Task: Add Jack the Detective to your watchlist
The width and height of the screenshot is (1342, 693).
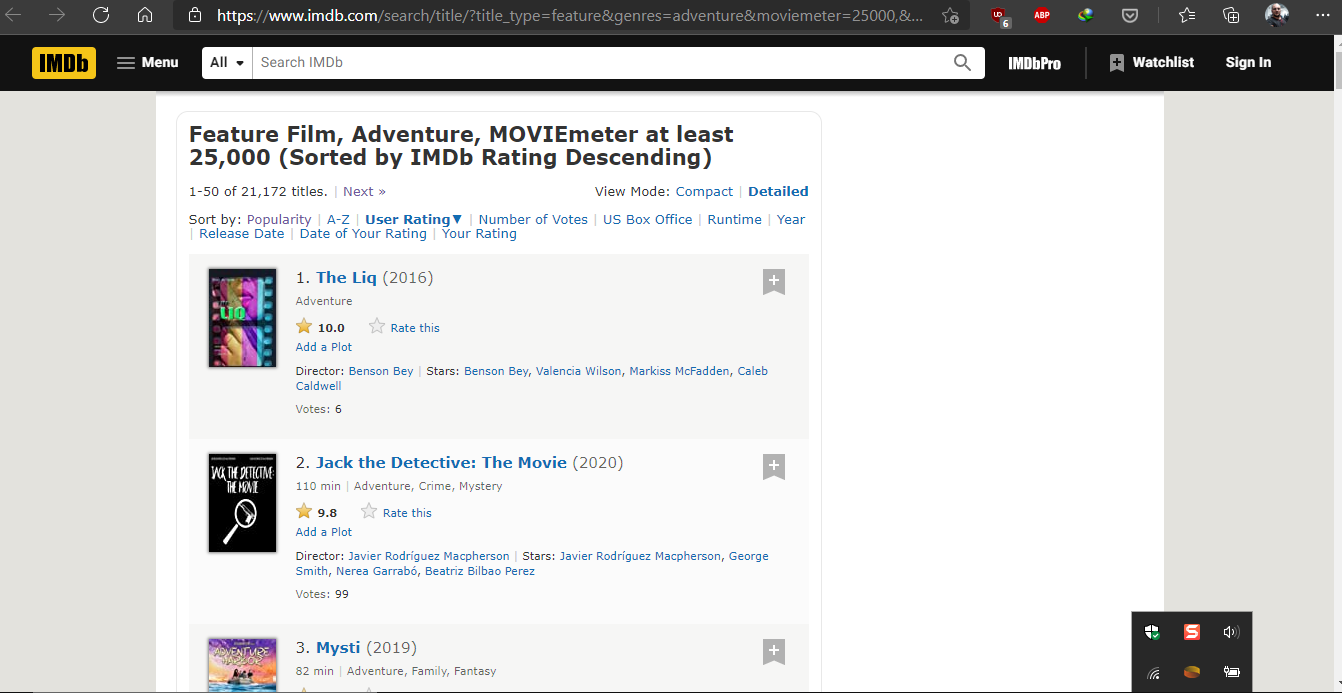Action: coord(773,466)
